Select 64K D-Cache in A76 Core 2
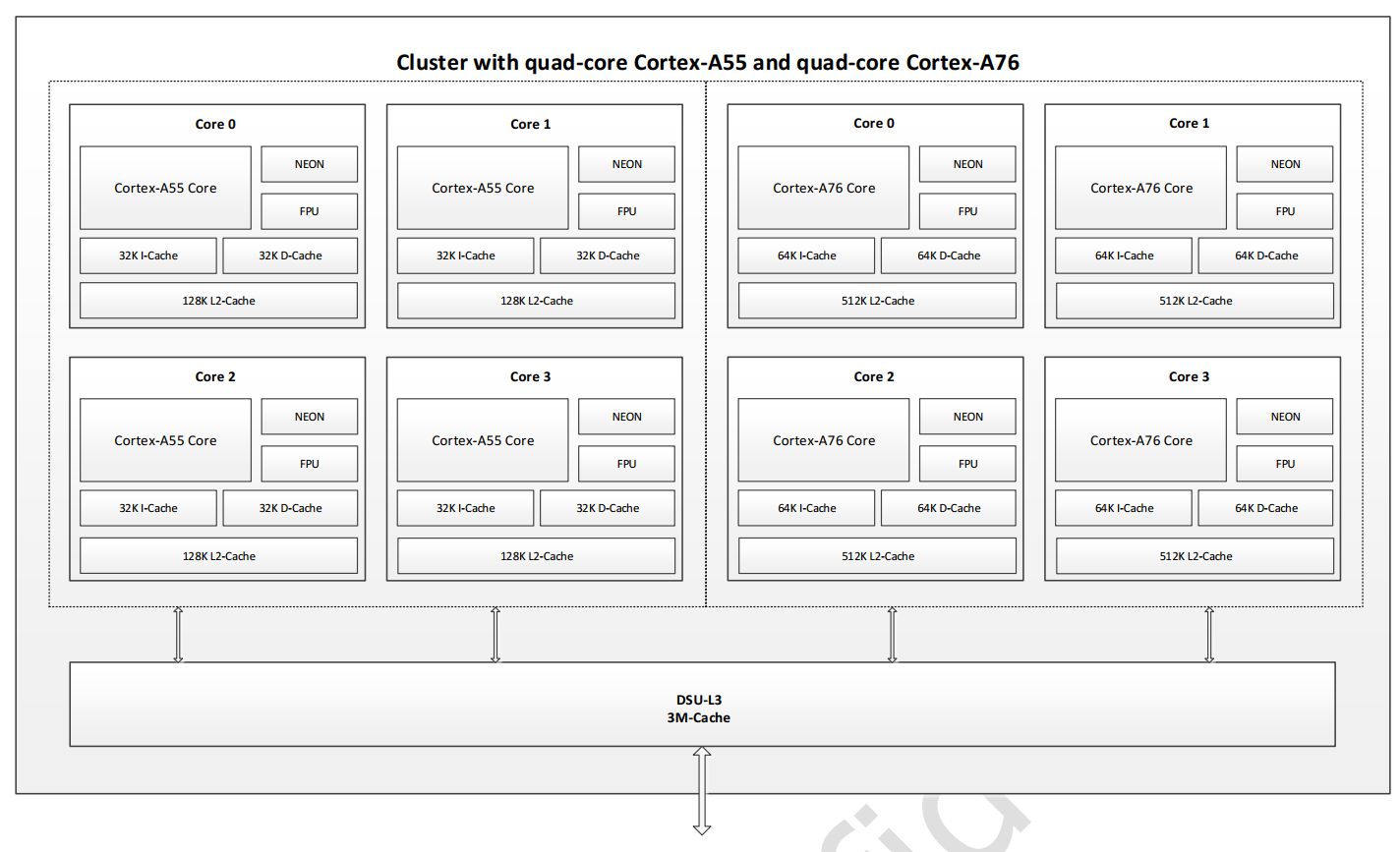This screenshot has height=852, width=1400. click(x=949, y=508)
